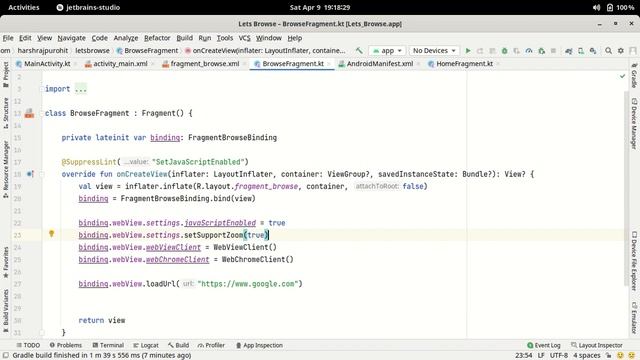Open the Activities overview in top bar

(x=24, y=7)
